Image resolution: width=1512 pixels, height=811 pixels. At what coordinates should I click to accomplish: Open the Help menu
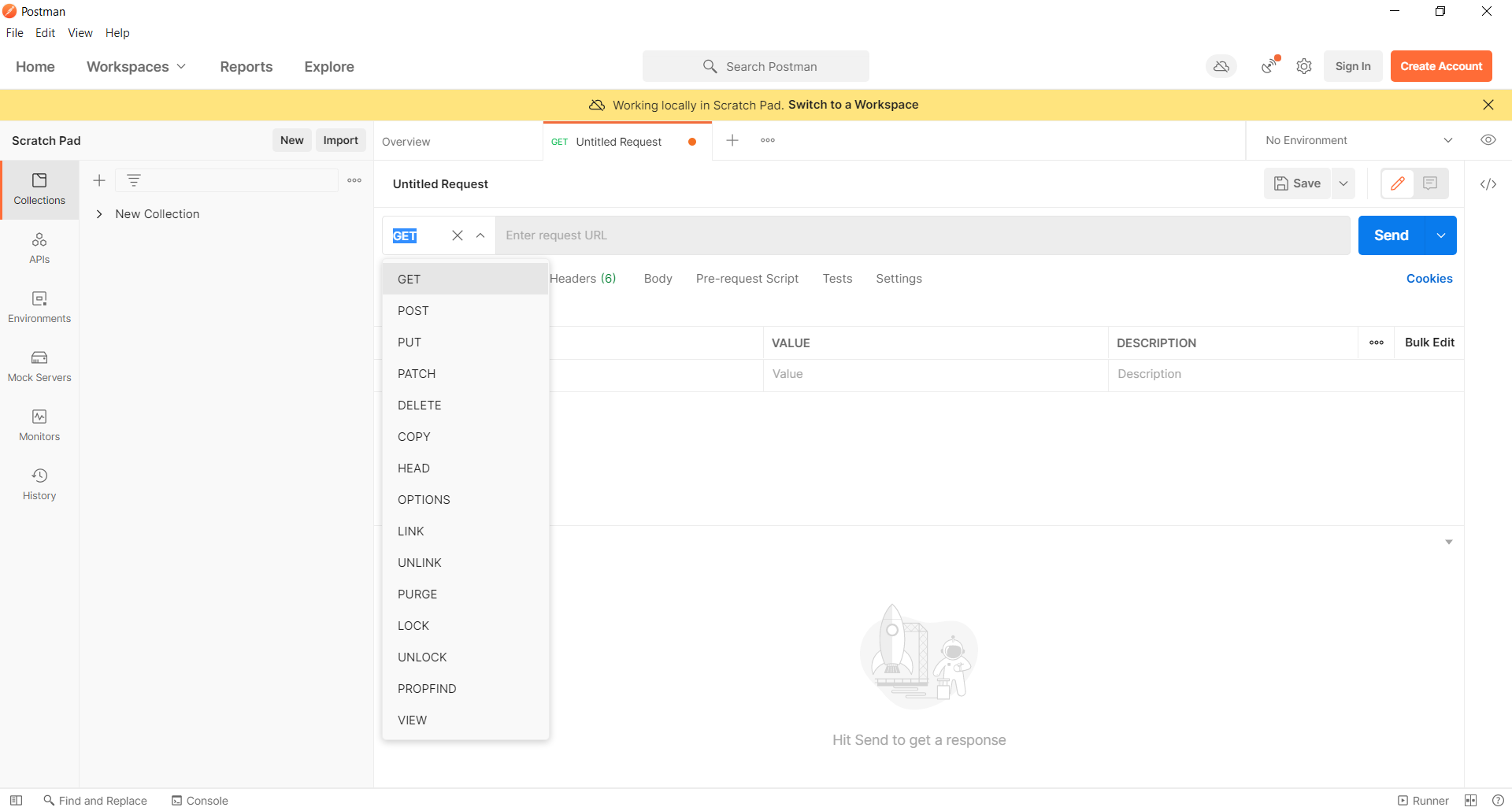click(117, 33)
